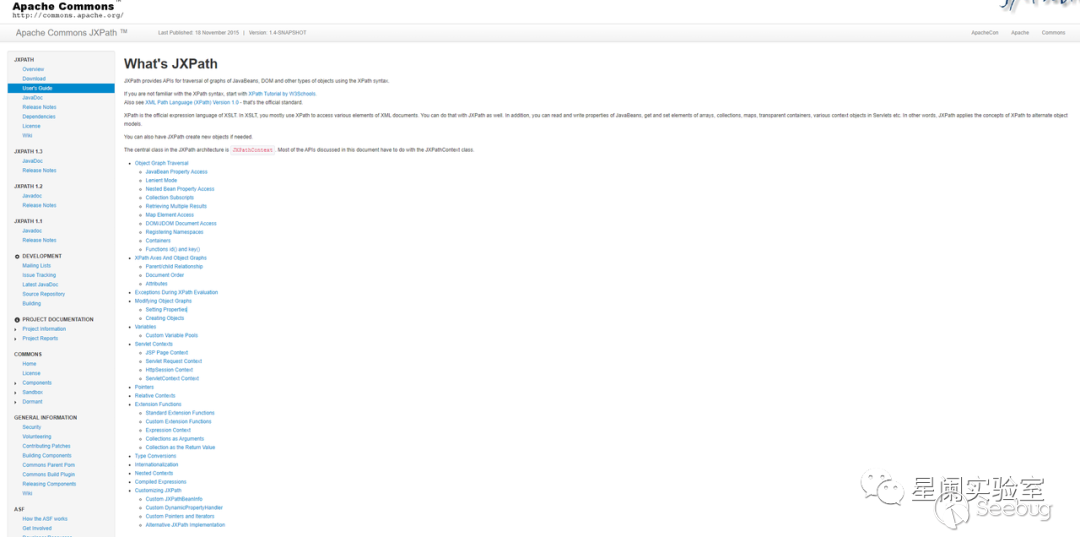Open Dependencies in the sidebar
This screenshot has height=537, width=1080.
[x=39, y=116]
